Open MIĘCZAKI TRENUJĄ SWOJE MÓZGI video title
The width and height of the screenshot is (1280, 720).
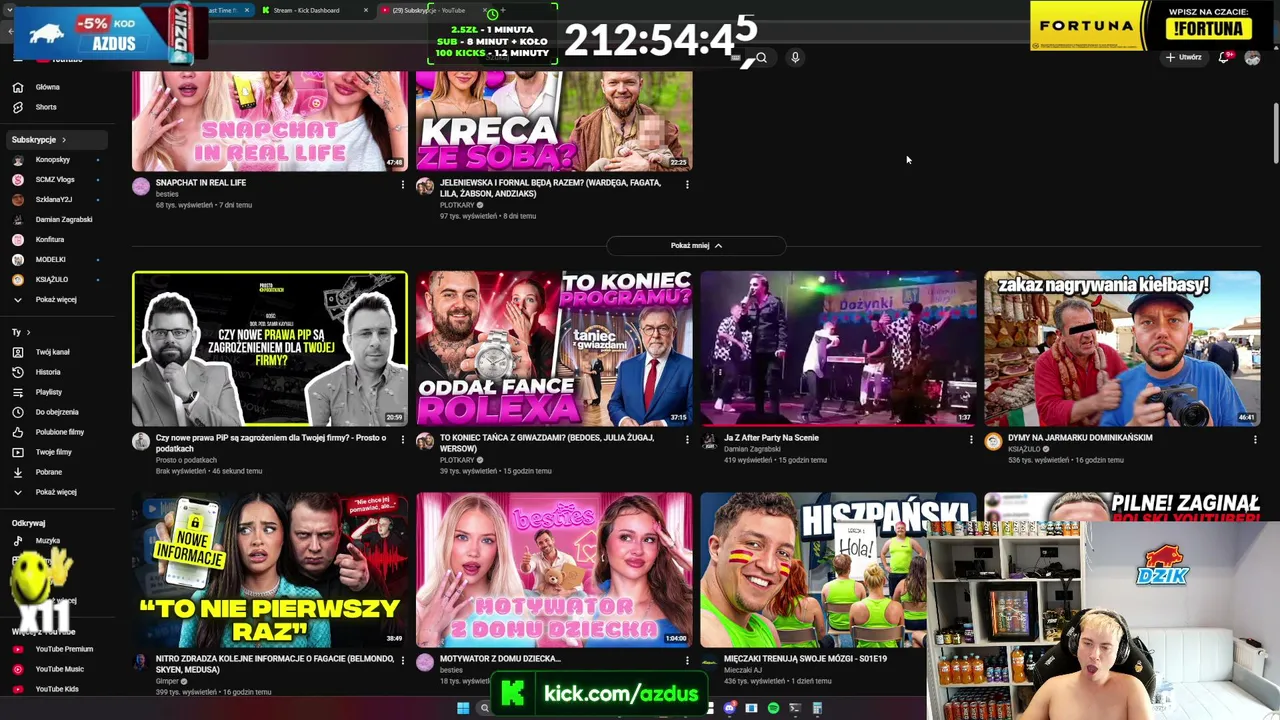coord(805,659)
